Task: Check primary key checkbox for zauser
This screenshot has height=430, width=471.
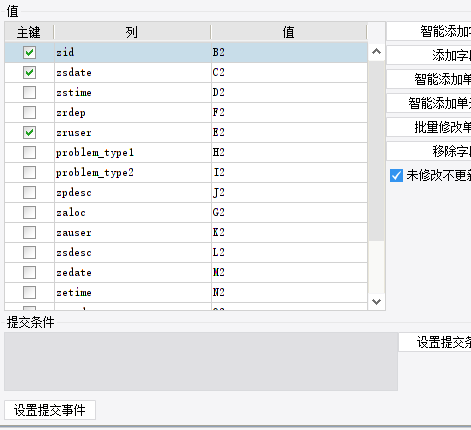Action: (x=29, y=232)
